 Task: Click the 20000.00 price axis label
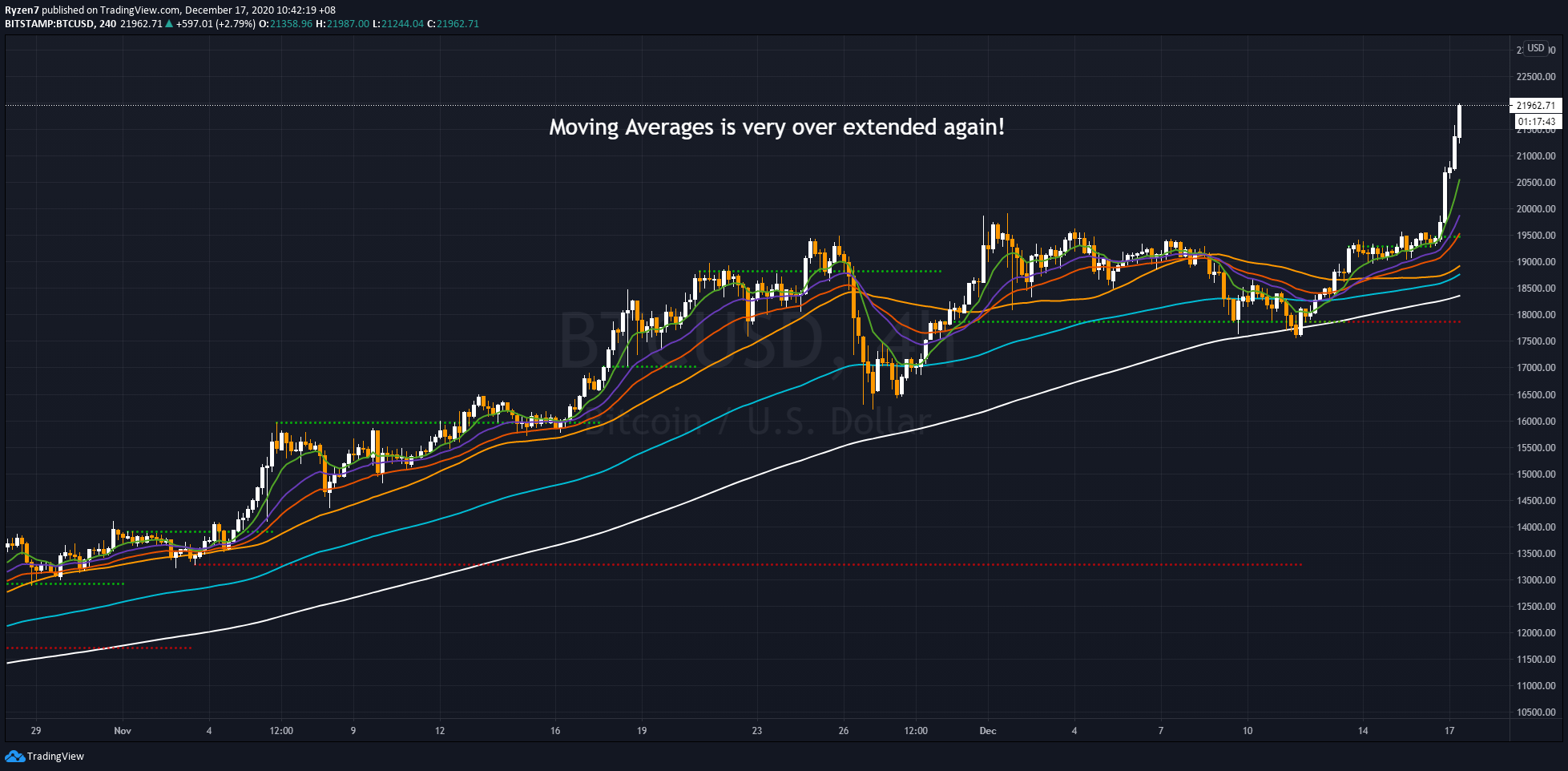pyautogui.click(x=1536, y=209)
